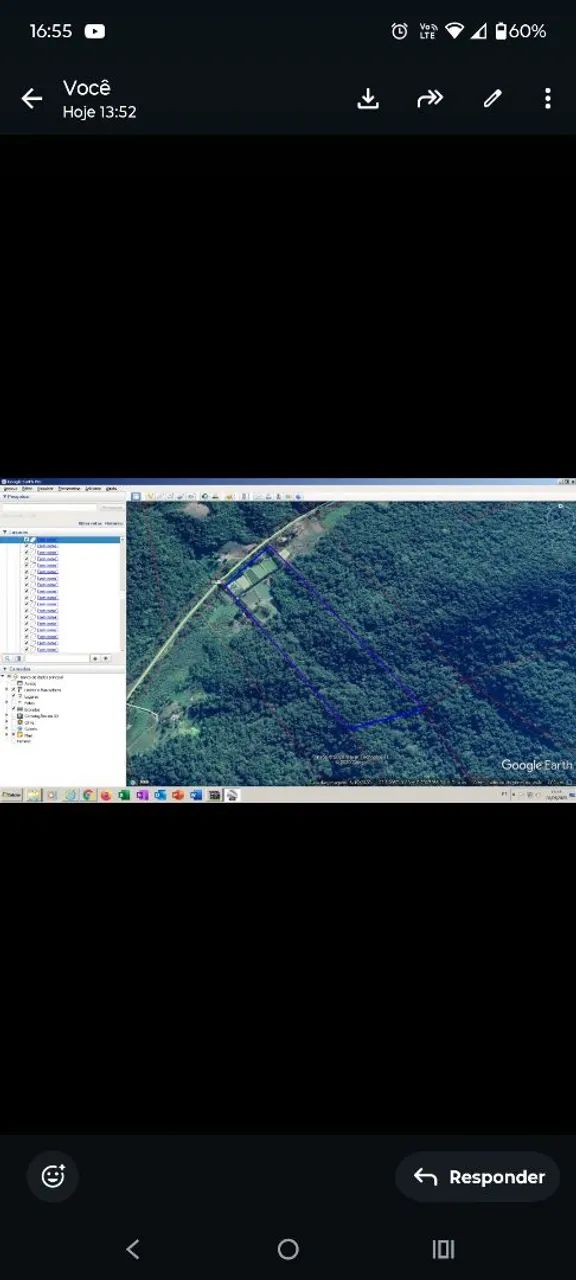The width and height of the screenshot is (576, 1280).
Task: Download the image with the download icon
Action: click(368, 98)
